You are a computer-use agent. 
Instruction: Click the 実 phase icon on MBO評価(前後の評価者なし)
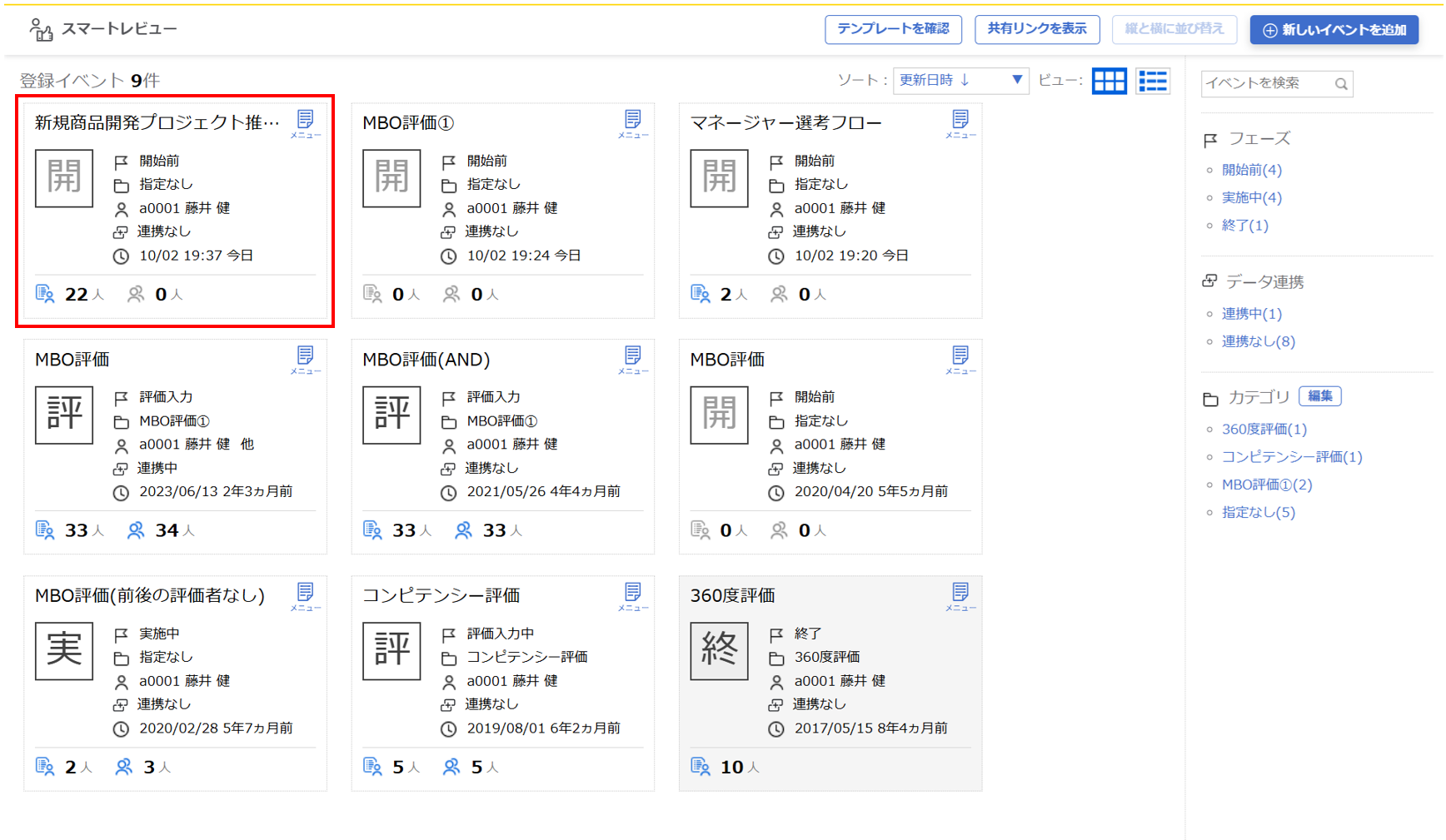[x=64, y=650]
